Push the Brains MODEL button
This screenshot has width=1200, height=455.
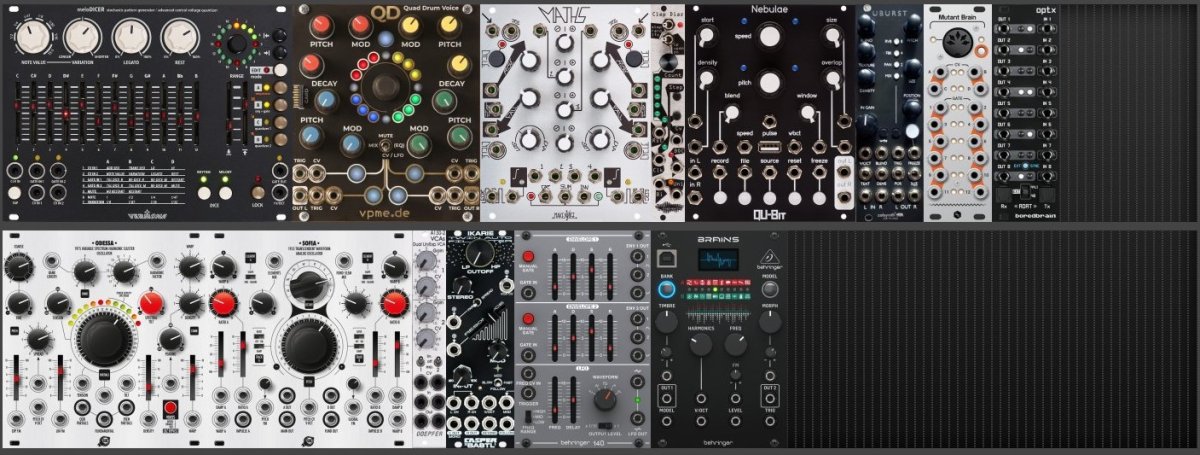(769, 289)
